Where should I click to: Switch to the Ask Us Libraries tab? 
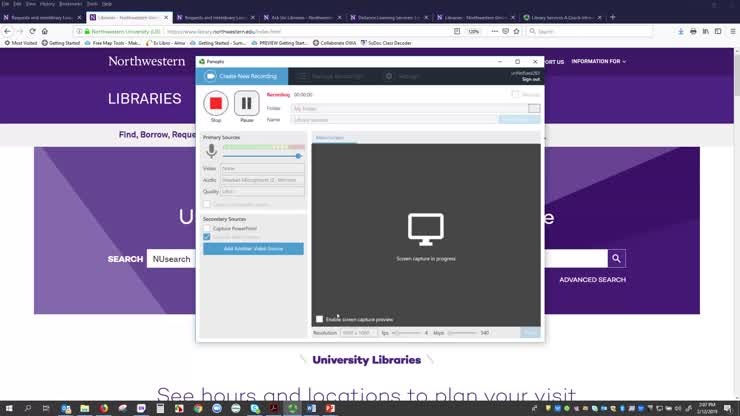(302, 17)
